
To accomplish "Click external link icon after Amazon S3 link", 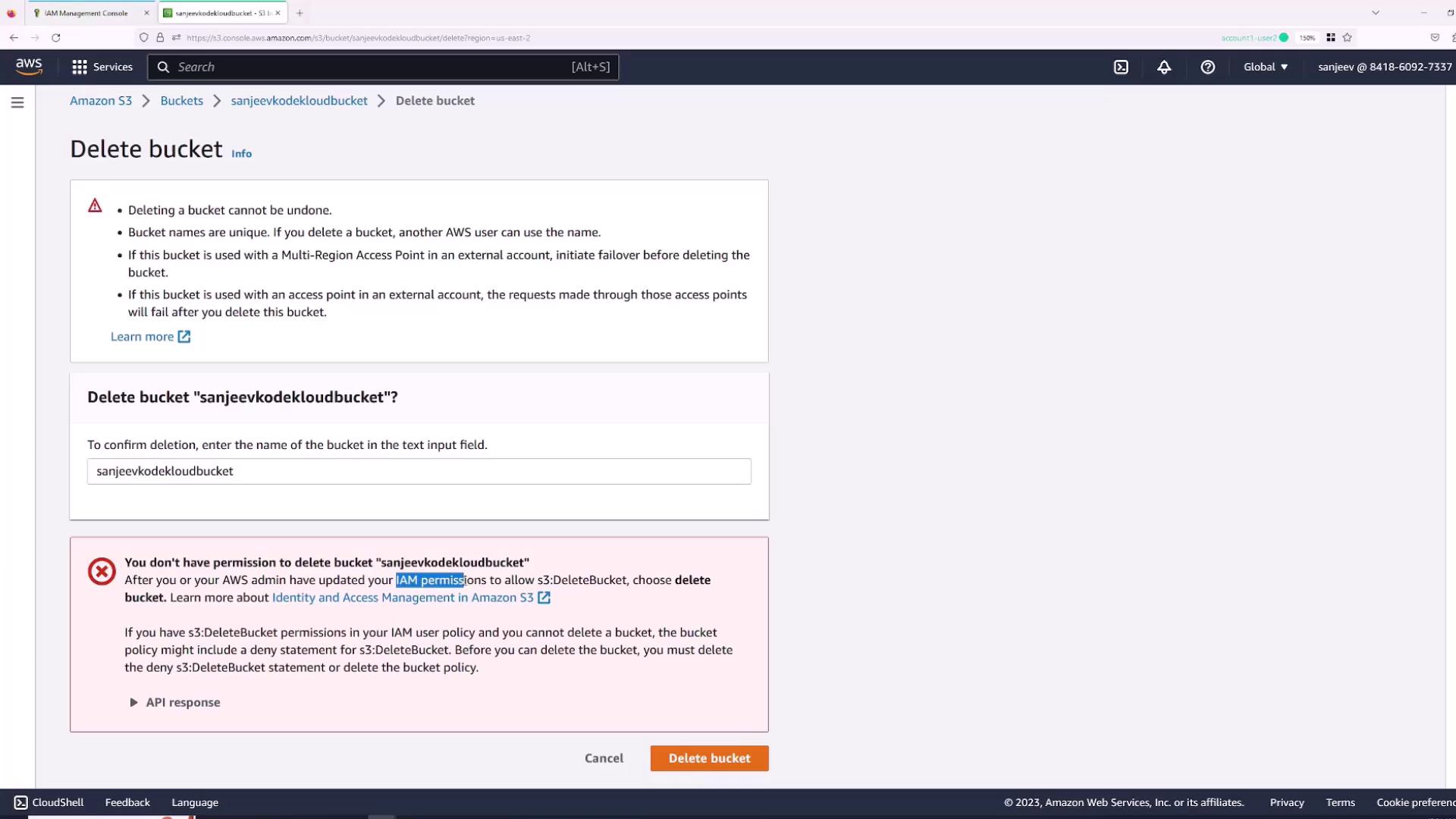I will [544, 598].
